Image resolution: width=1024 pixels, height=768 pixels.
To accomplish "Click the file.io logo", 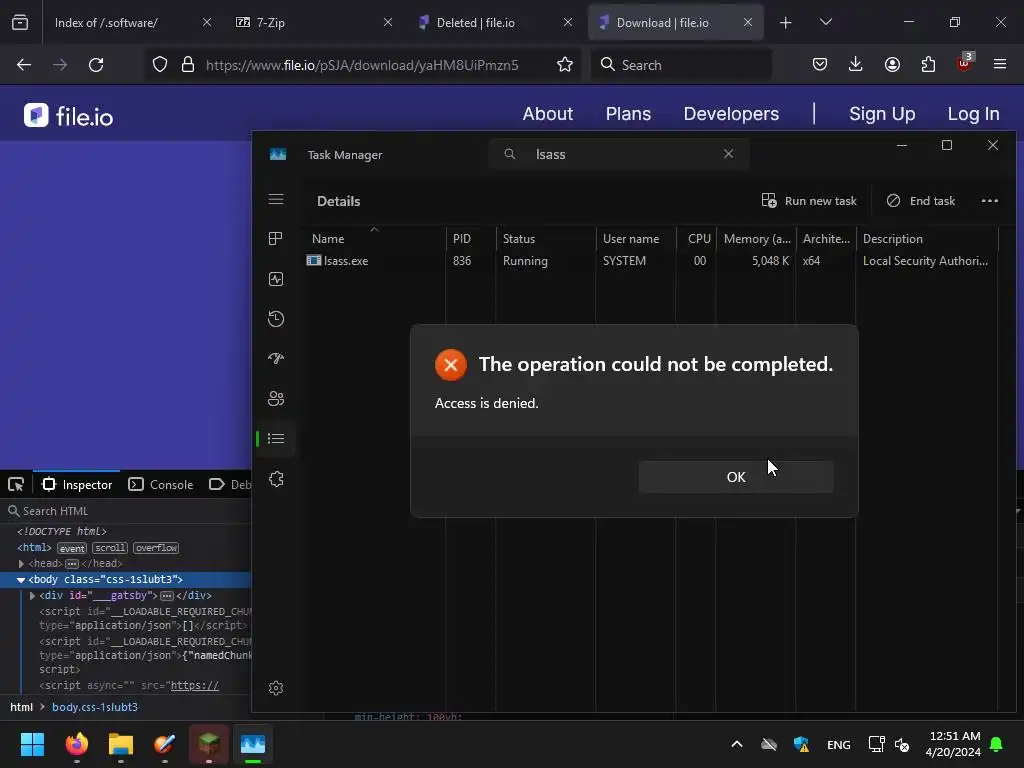I will (69, 116).
